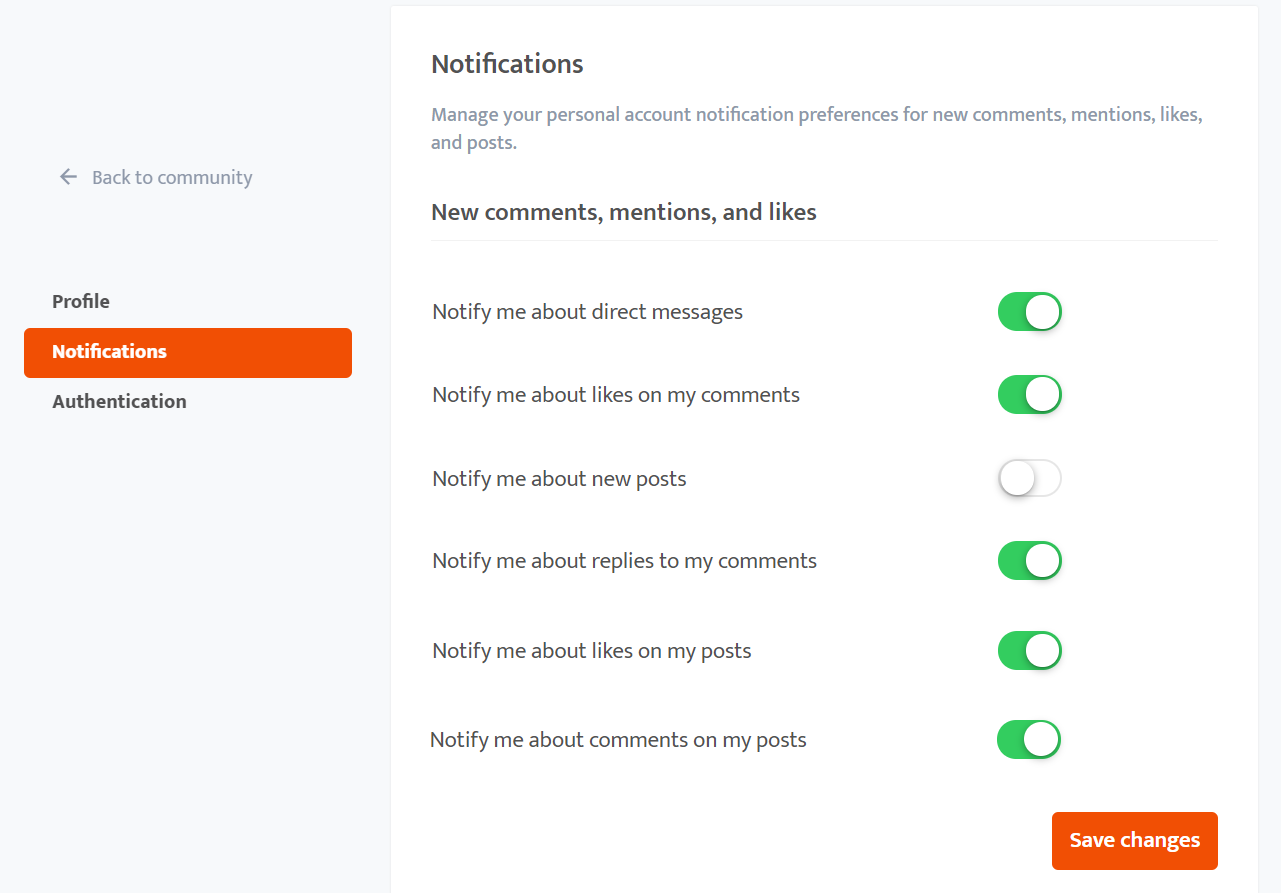Click the "New comments, mentions, and likes" heading
This screenshot has height=893, width=1281.
pos(623,212)
